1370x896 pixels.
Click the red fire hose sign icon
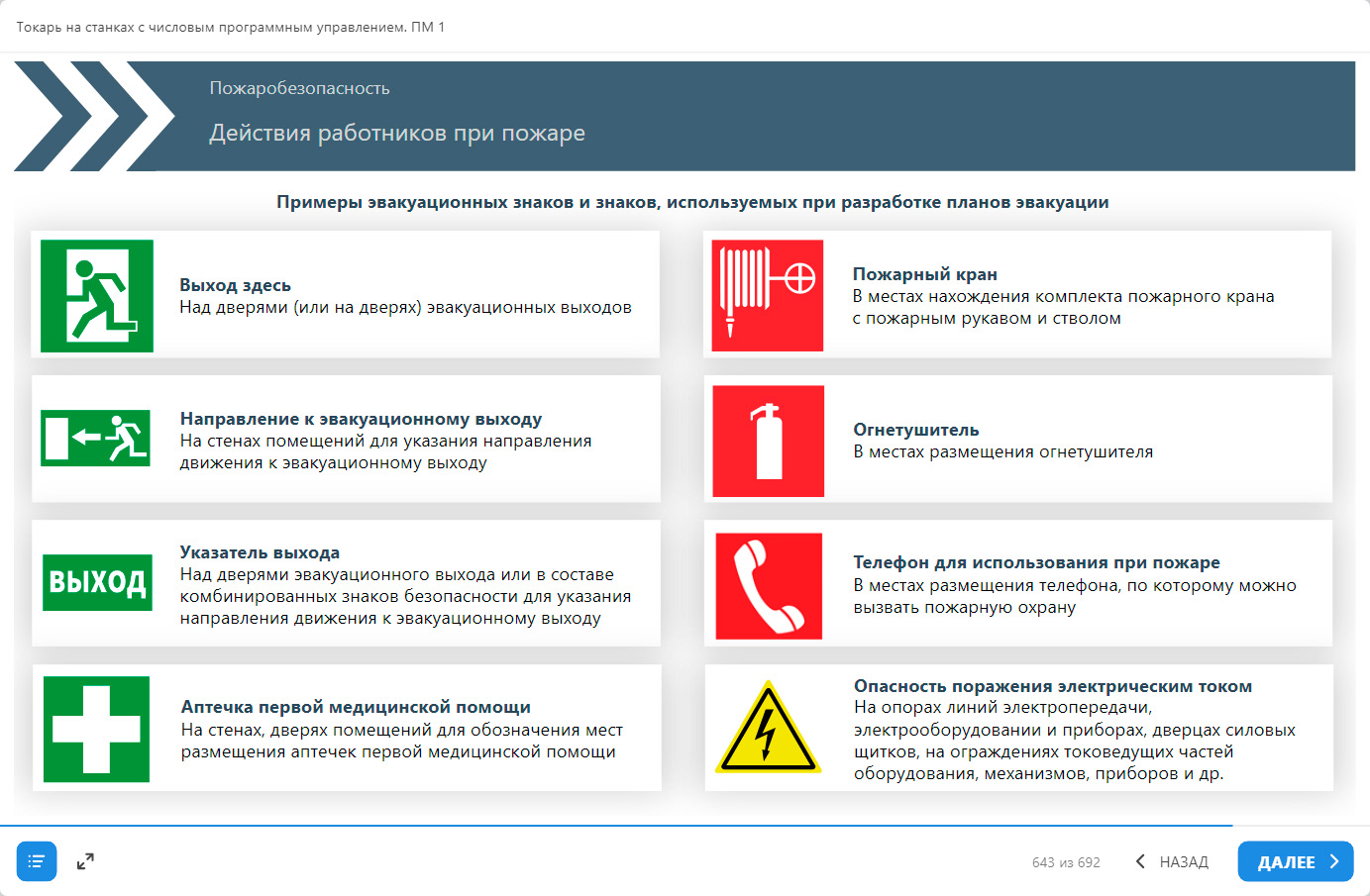768,296
